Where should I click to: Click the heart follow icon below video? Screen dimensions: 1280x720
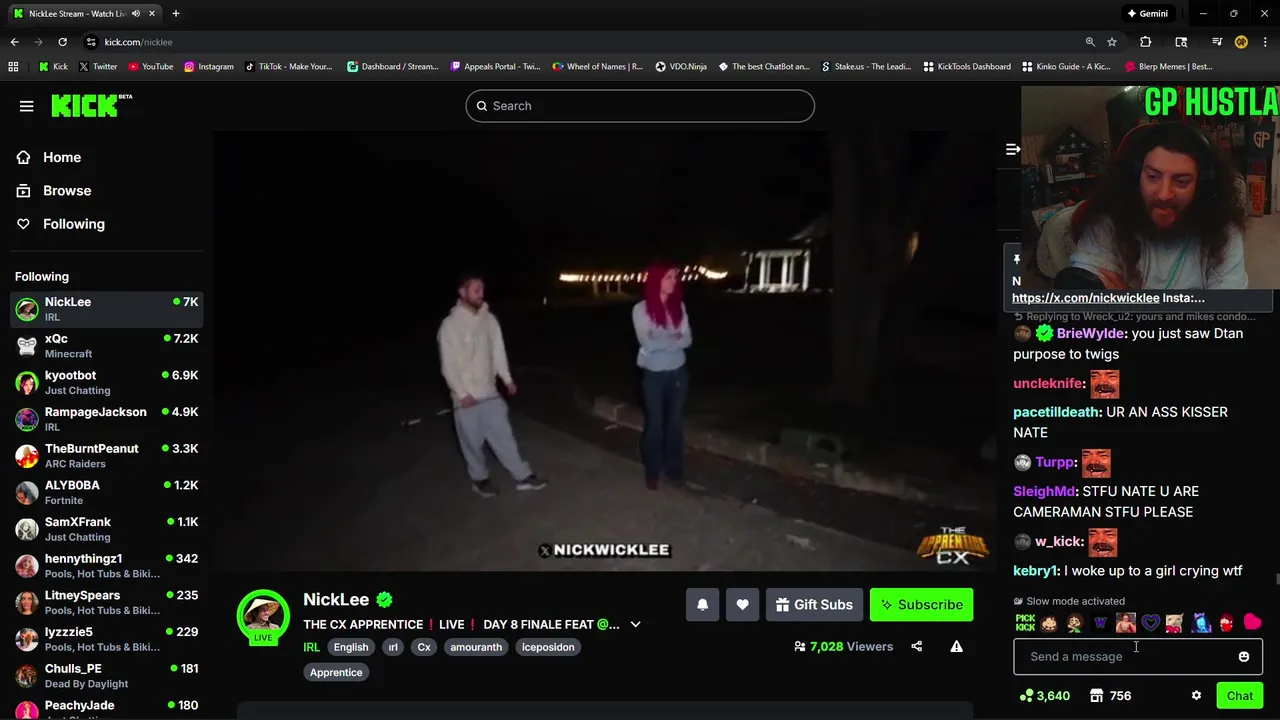point(742,604)
